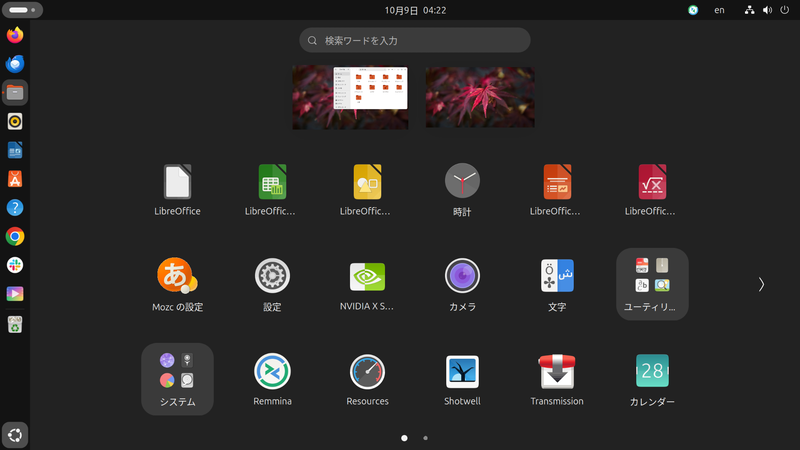Open the power system menu icon
The height and width of the screenshot is (450, 800).
(785, 10)
